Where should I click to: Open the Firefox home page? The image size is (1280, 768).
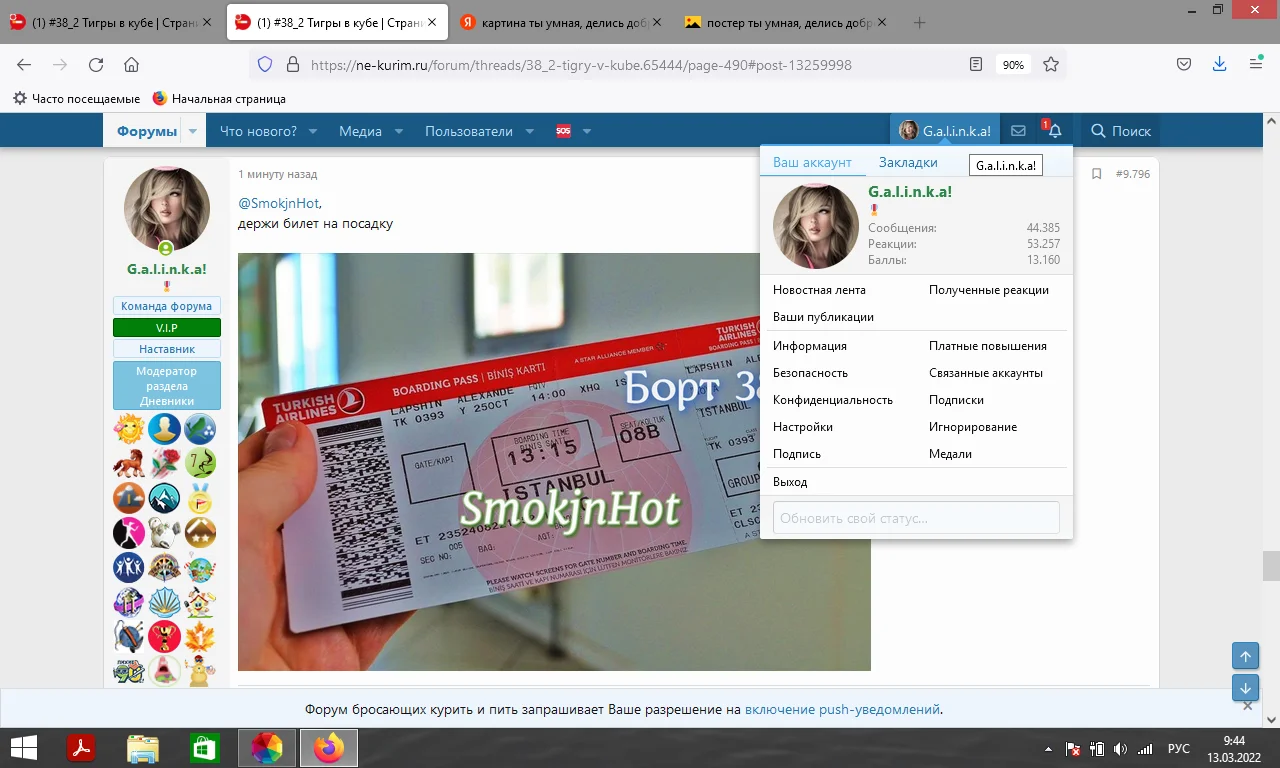tap(131, 64)
